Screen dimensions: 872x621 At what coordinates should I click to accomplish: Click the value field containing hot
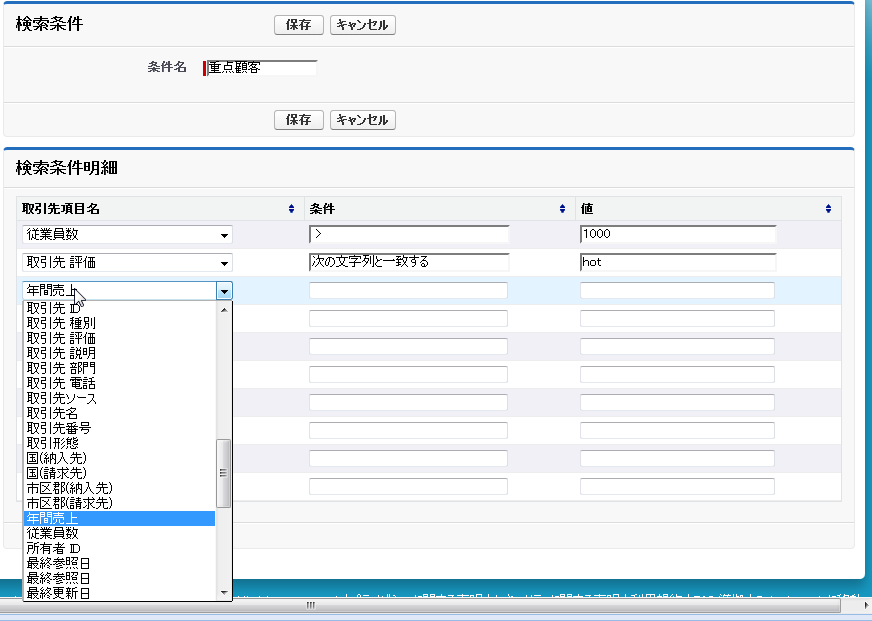[677, 262]
